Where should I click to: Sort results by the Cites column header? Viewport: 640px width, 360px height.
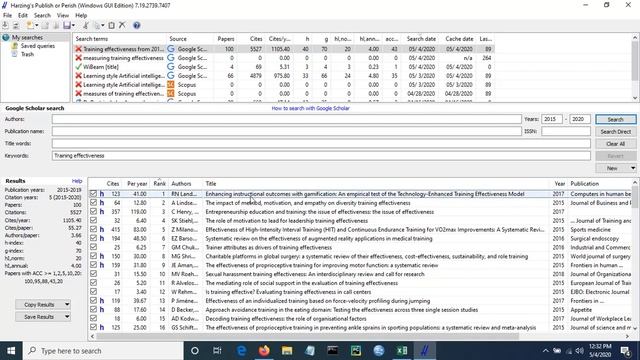[x=113, y=184]
